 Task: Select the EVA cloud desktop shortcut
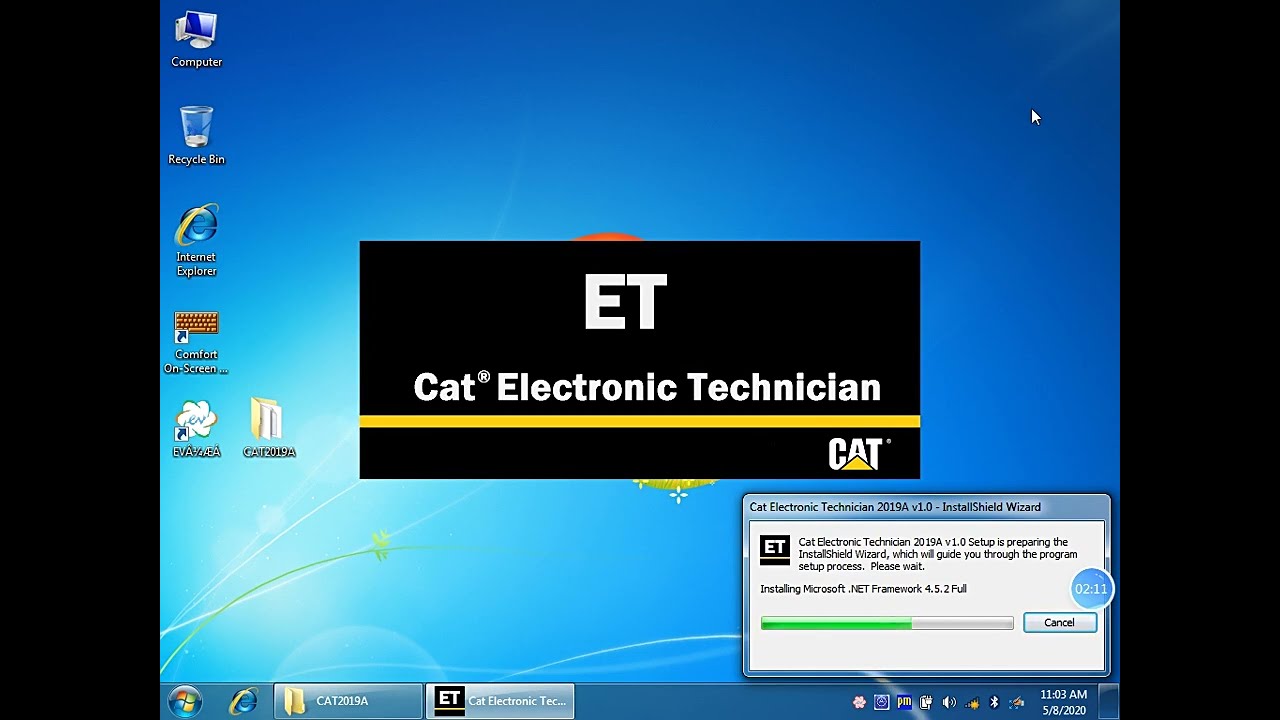click(x=196, y=428)
